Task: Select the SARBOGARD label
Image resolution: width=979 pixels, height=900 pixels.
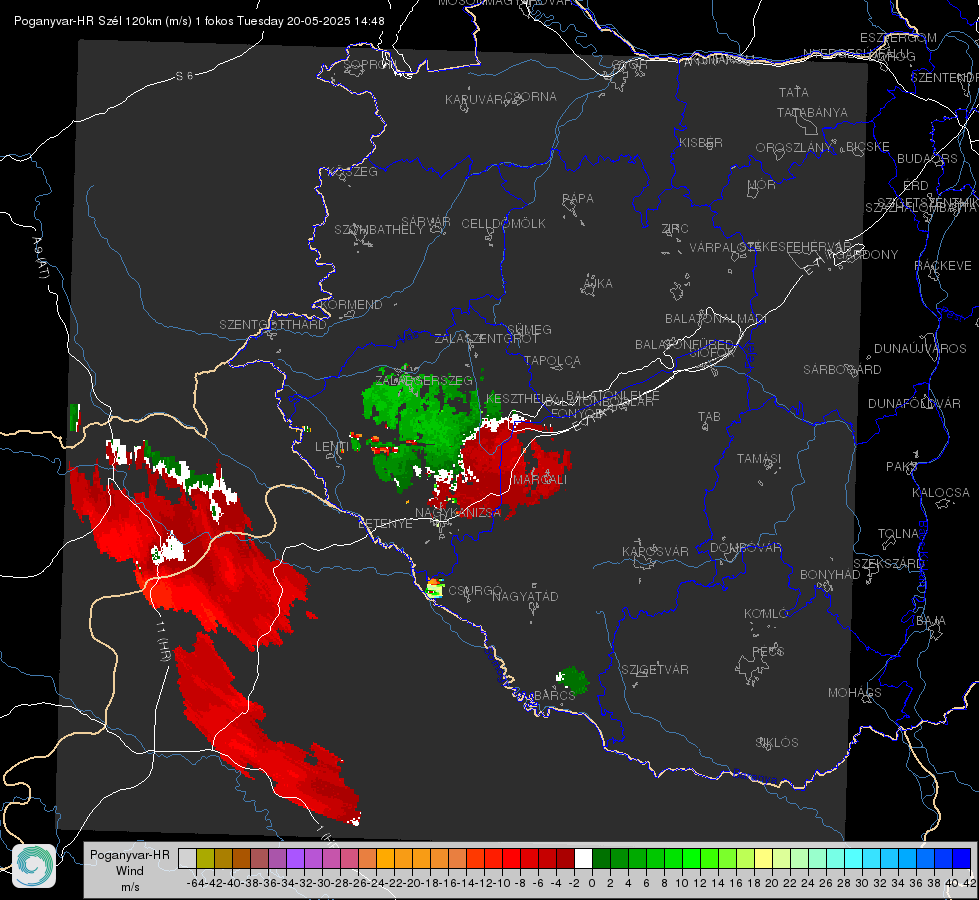Action: point(842,370)
